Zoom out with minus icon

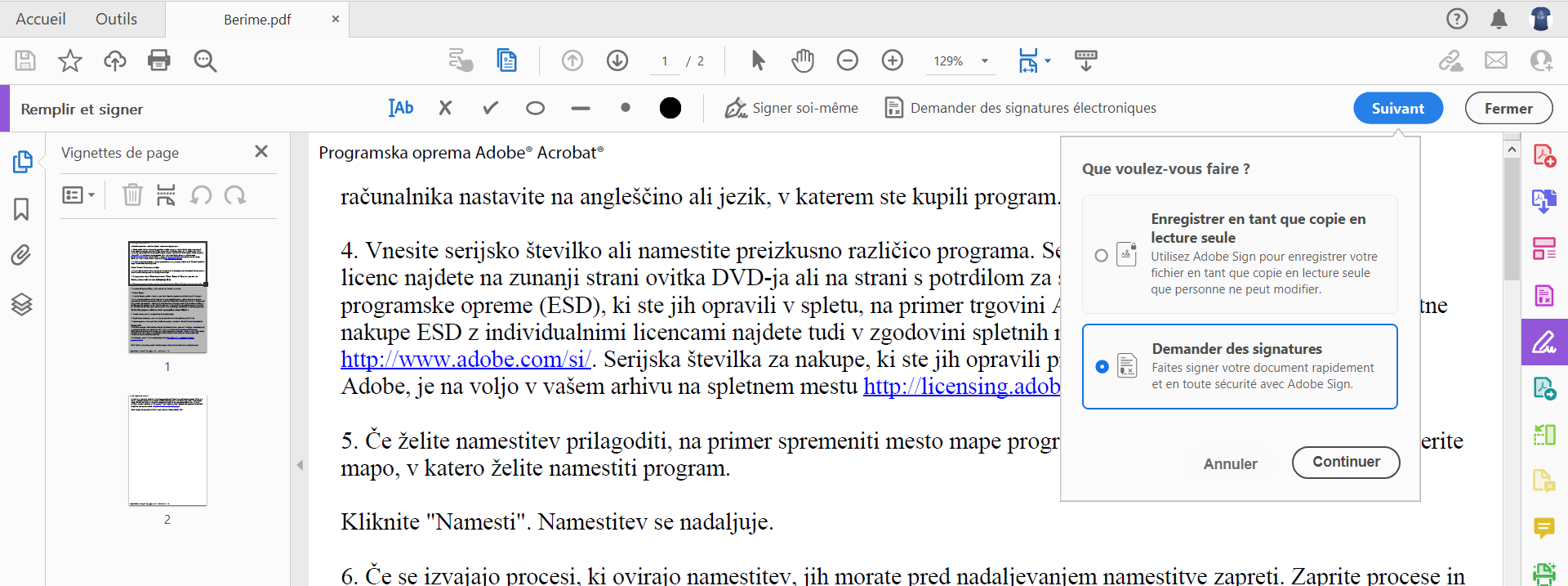pos(848,60)
